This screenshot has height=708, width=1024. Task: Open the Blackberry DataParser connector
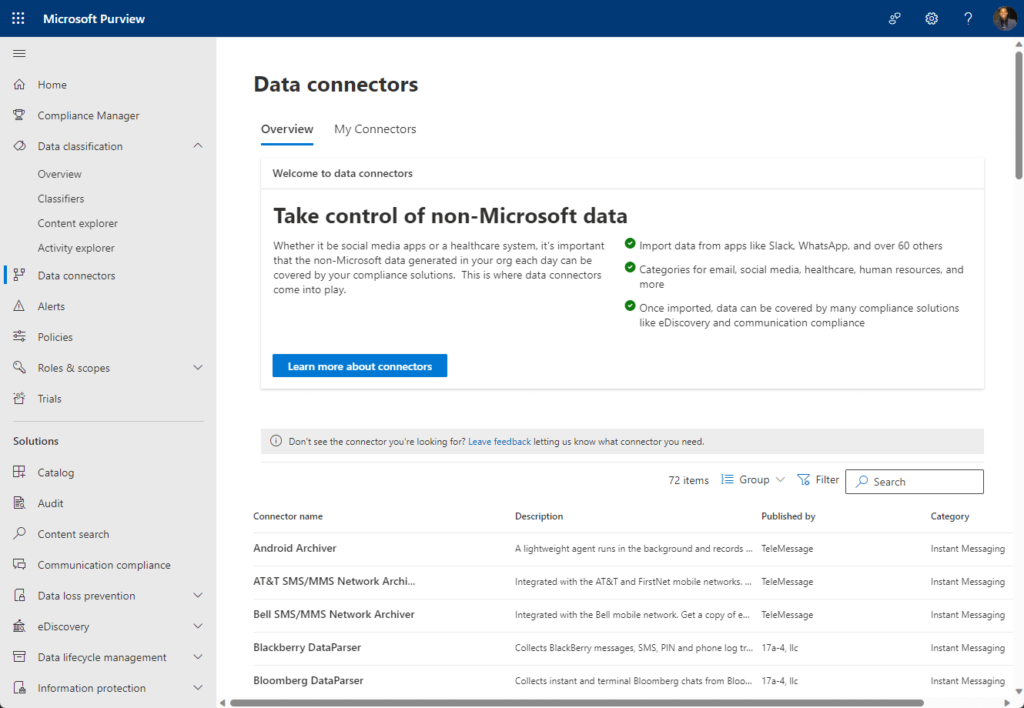coord(307,647)
